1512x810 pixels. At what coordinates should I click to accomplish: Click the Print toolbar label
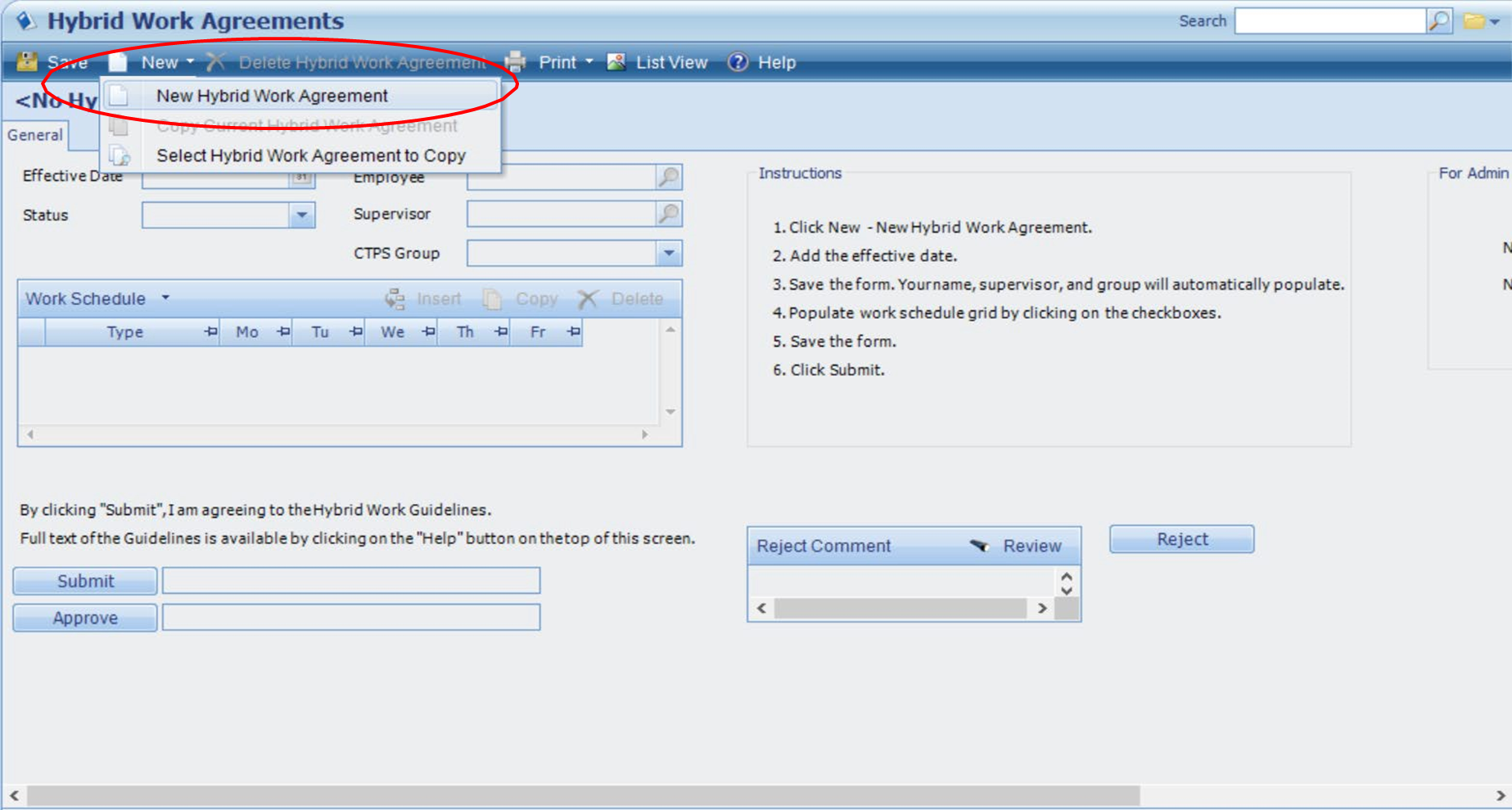[x=557, y=62]
